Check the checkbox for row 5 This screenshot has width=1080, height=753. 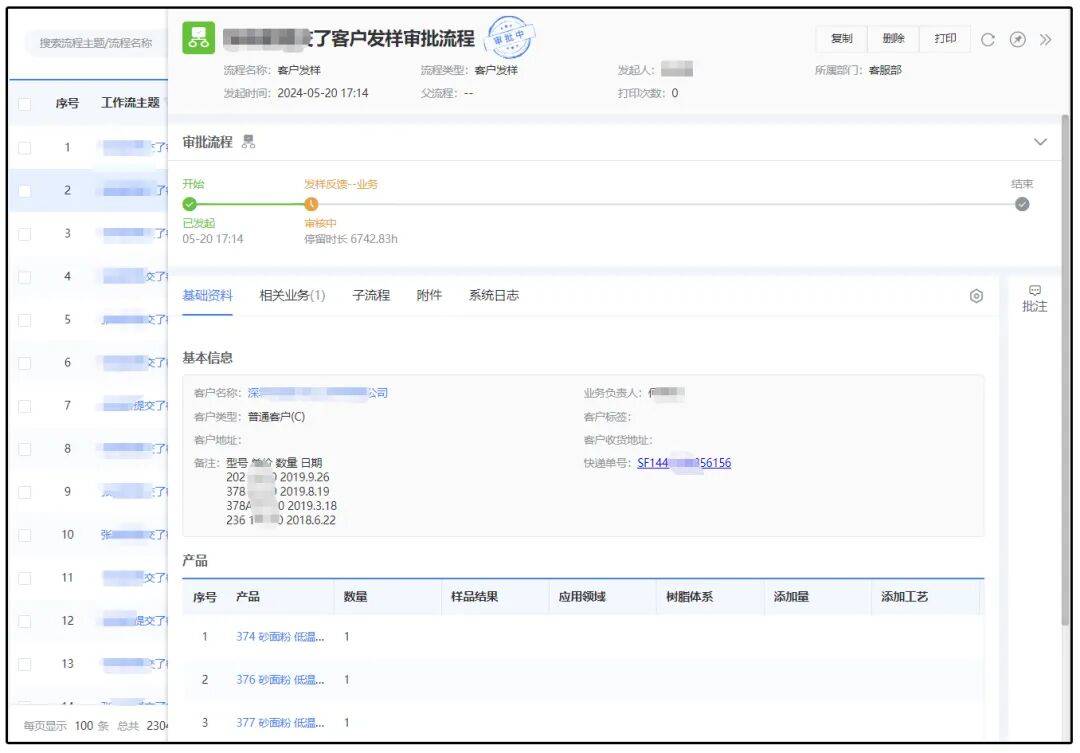pyautogui.click(x=25, y=320)
